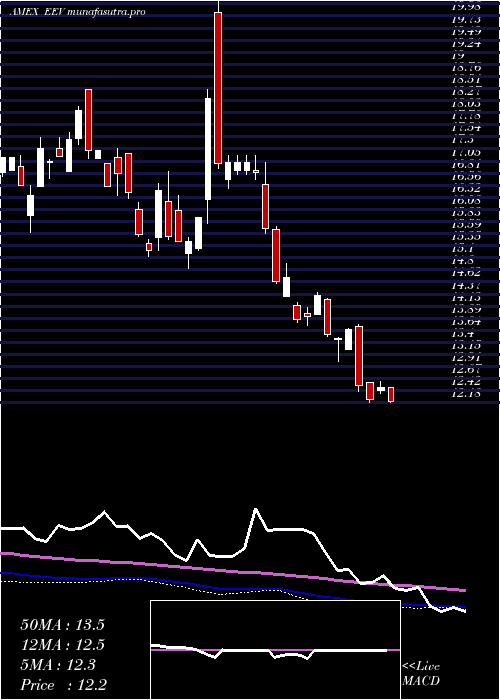
Task: Click the 19.49 price axis label
Action: coord(466,32)
